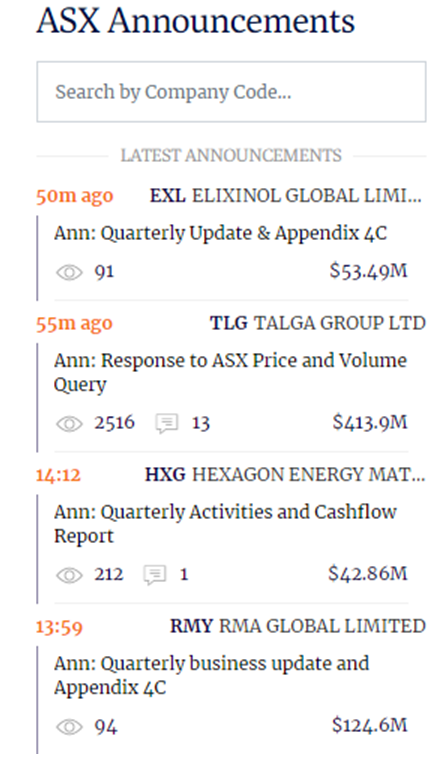Open Quarterly business update and Appendix 4C

[x=211, y=675]
